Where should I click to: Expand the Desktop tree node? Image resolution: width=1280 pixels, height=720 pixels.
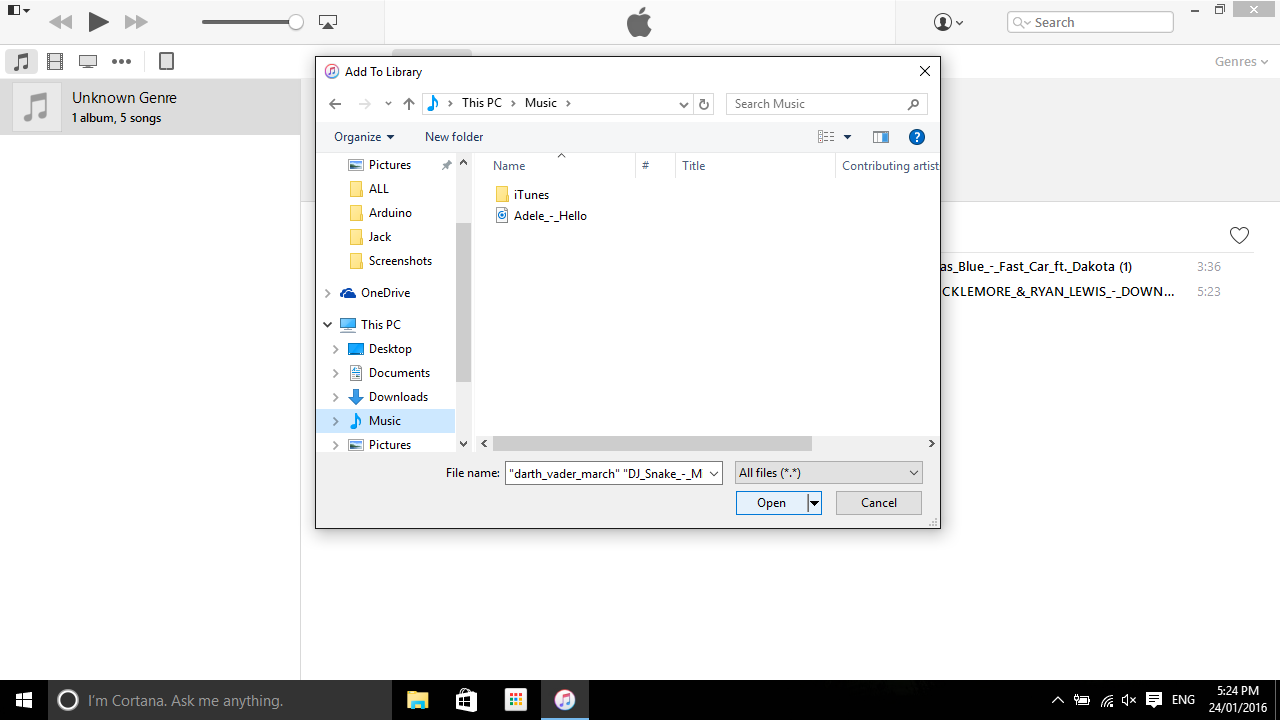[335, 349]
